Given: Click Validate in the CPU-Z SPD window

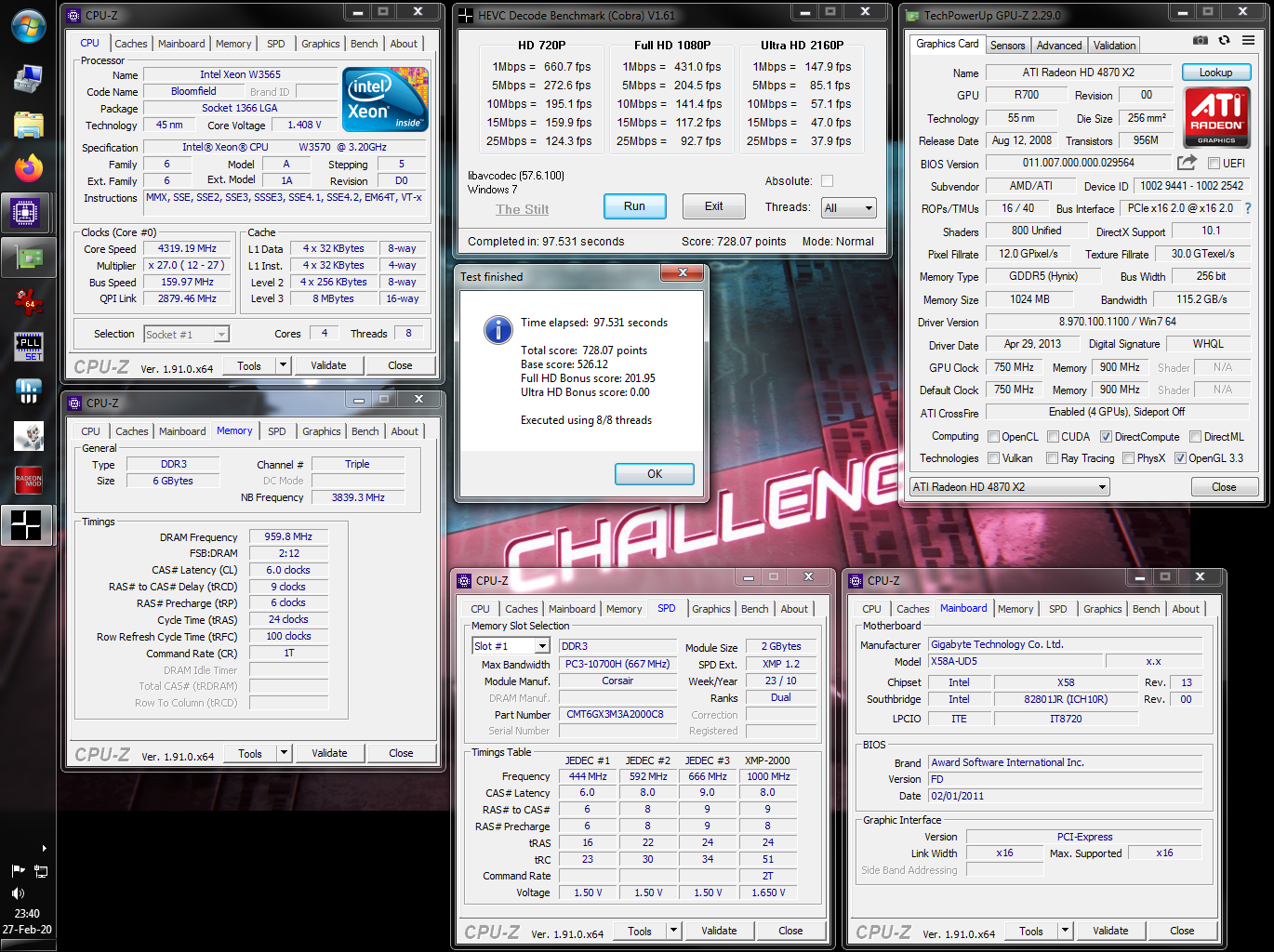Looking at the screenshot, I should point(719,931).
